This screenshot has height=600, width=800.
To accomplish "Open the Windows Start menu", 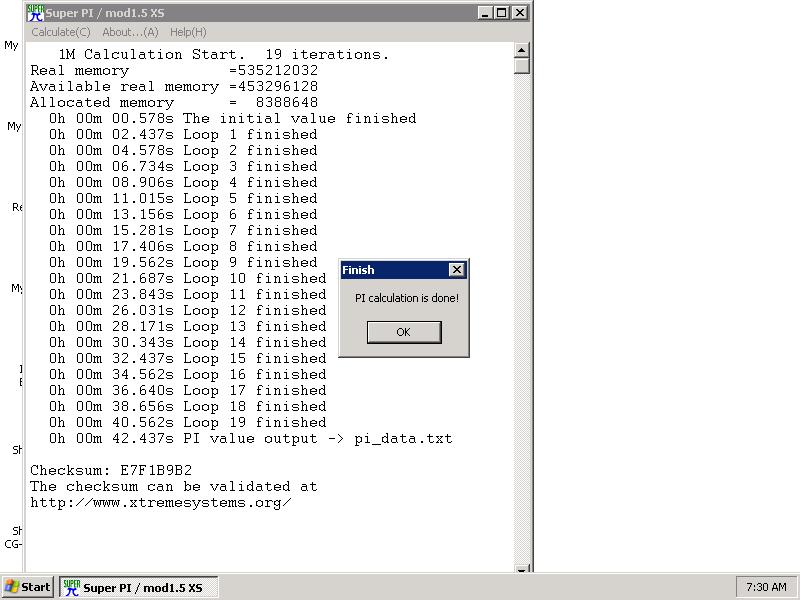I will pos(28,587).
